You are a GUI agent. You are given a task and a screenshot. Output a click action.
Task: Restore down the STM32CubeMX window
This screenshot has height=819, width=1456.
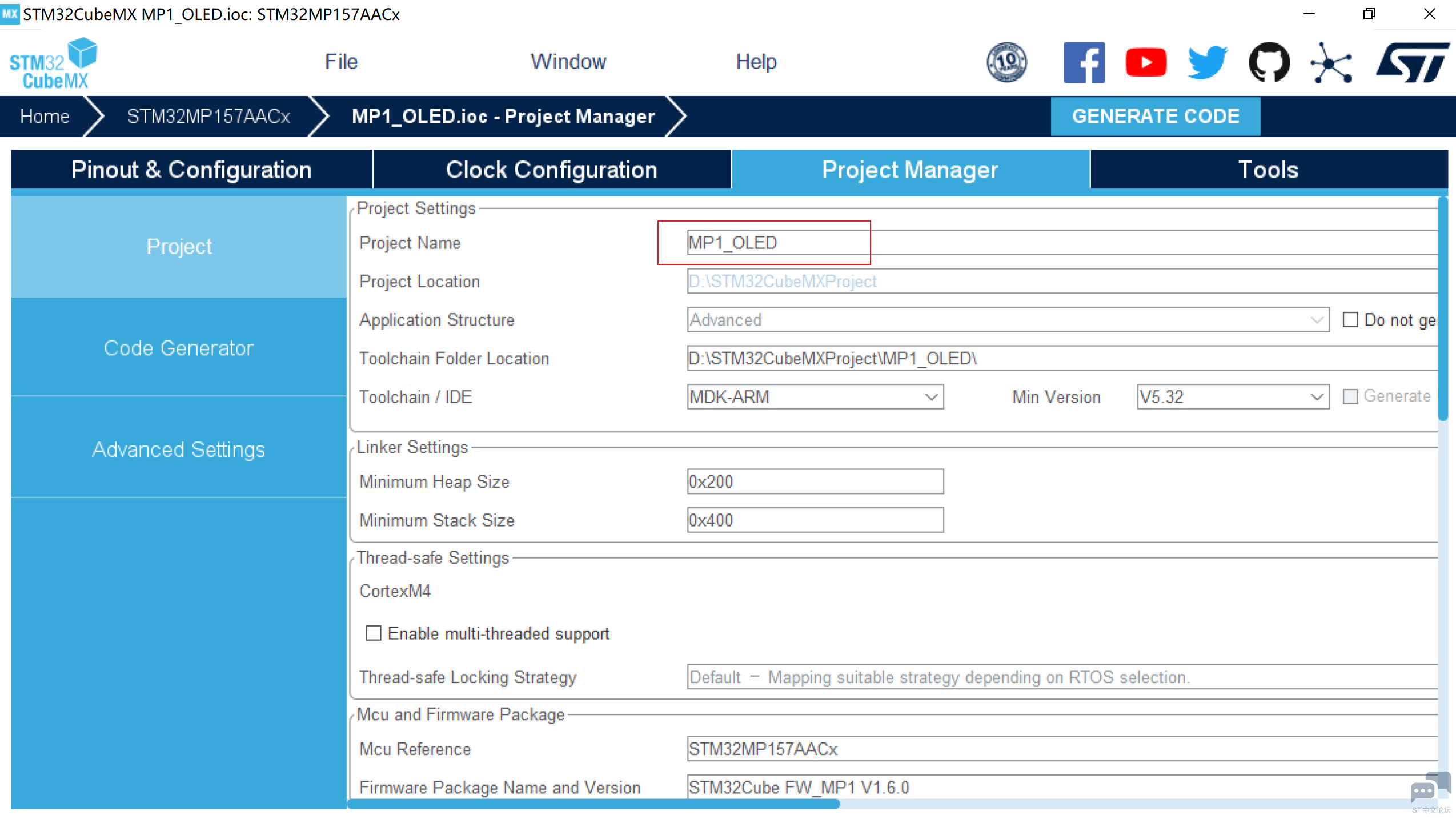[1369, 14]
